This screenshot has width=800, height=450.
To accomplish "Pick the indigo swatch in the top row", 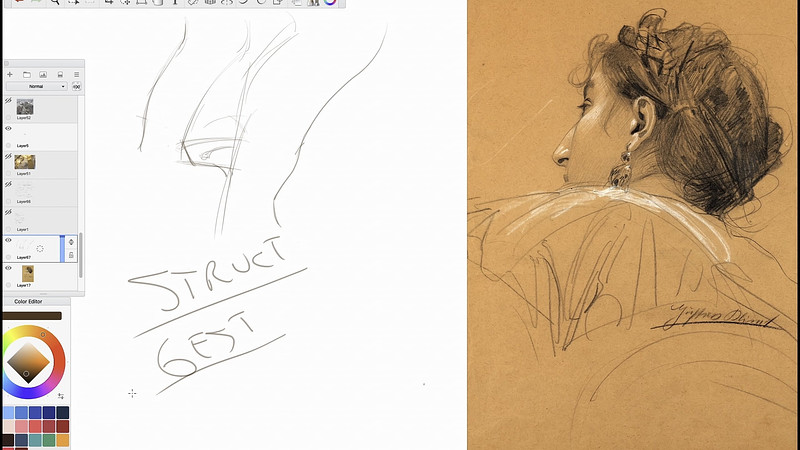I will pos(49,412).
